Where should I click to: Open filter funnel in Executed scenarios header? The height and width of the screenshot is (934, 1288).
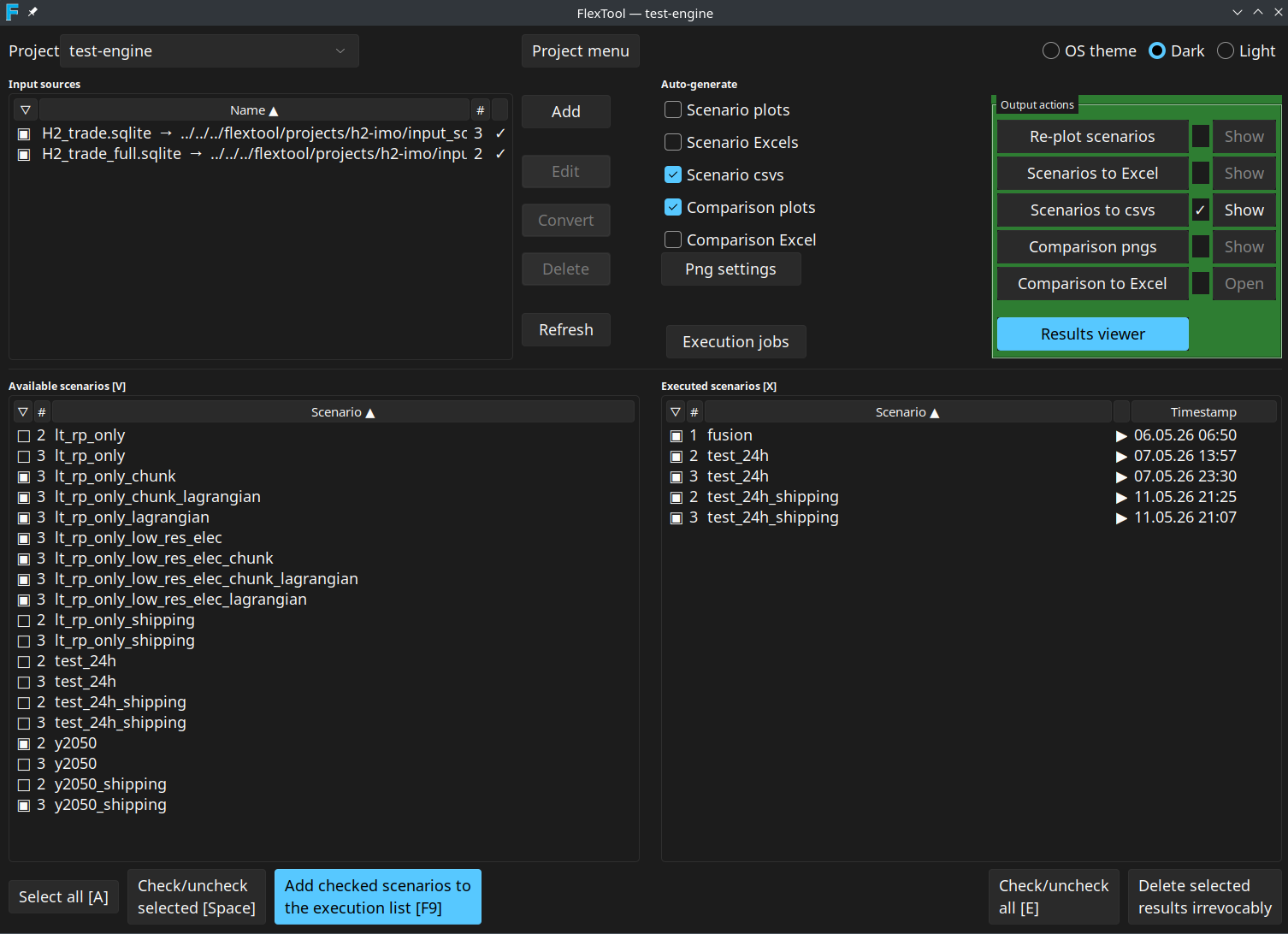[x=676, y=412]
